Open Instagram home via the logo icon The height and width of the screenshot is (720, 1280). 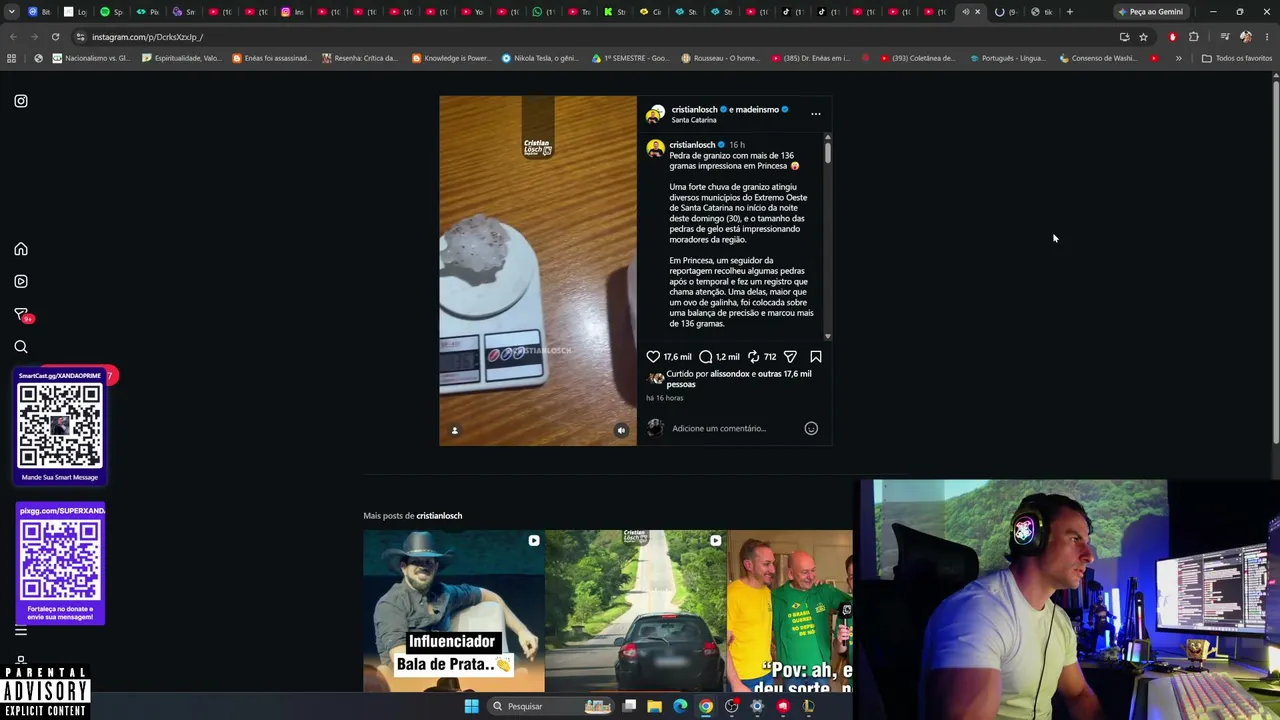pyautogui.click(x=21, y=101)
